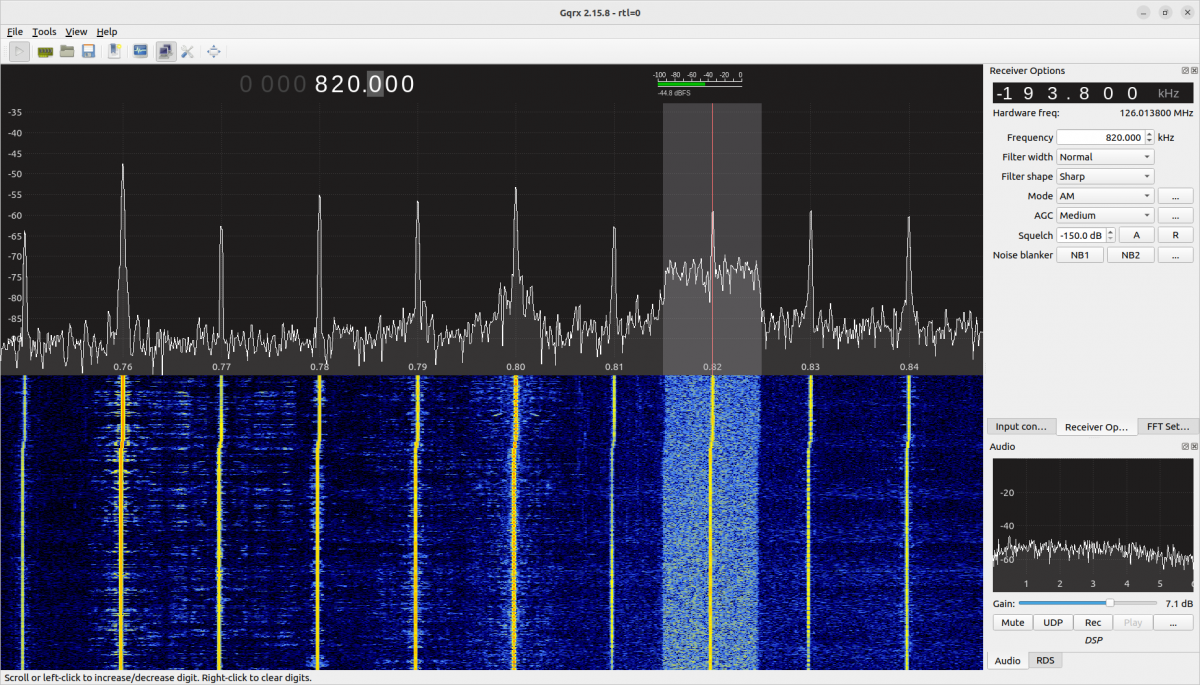
Task: Click the Rec audio button
Action: coord(1093,622)
